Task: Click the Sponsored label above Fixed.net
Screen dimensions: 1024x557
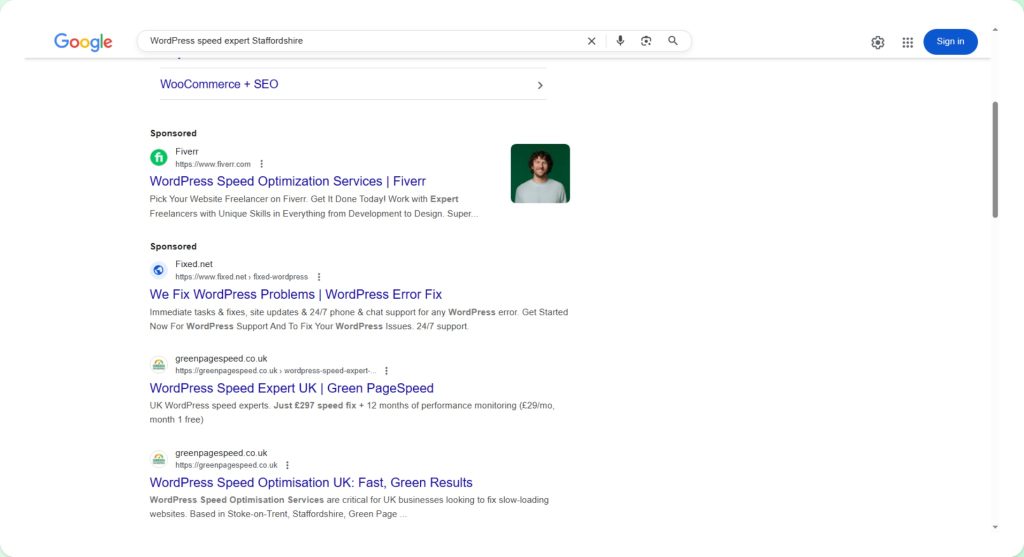Action: 173,247
